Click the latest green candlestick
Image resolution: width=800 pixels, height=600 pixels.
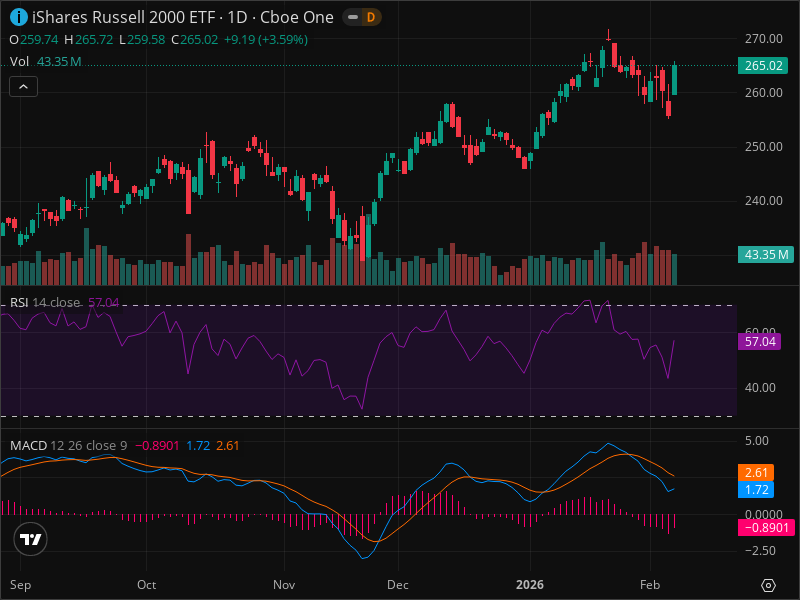pos(674,80)
